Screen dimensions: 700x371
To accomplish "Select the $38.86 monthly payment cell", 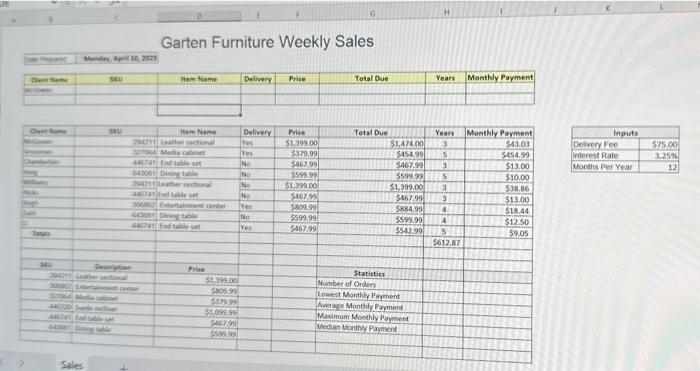I will pyautogui.click(x=499, y=188).
